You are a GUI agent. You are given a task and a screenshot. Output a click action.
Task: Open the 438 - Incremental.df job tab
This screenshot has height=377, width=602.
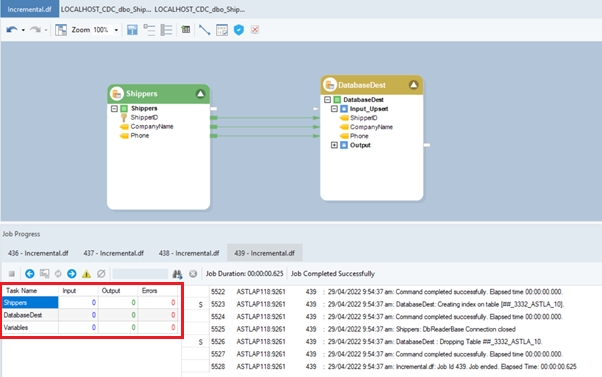click(x=189, y=253)
